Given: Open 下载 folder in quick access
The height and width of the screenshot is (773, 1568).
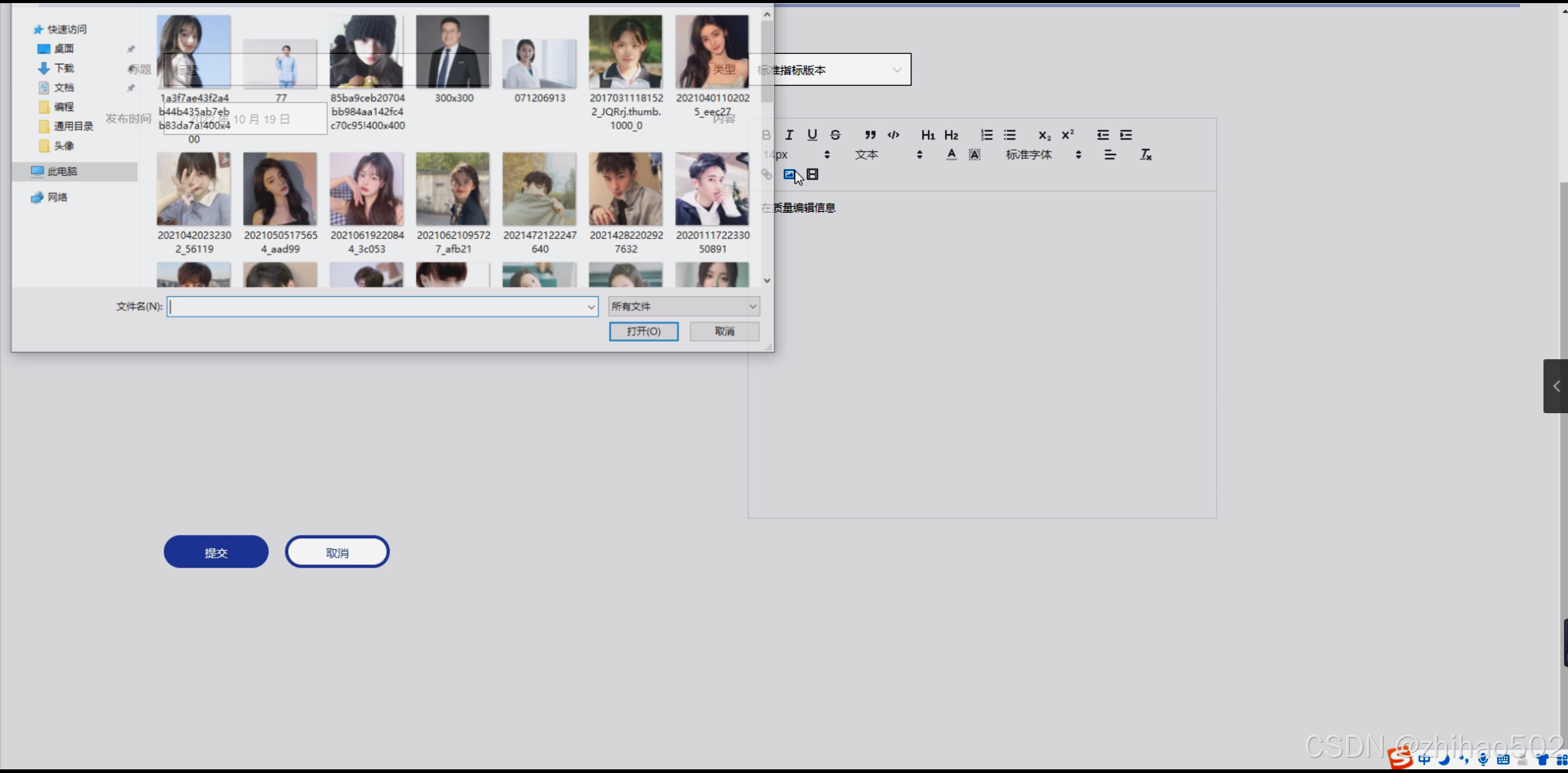Looking at the screenshot, I should [x=63, y=68].
